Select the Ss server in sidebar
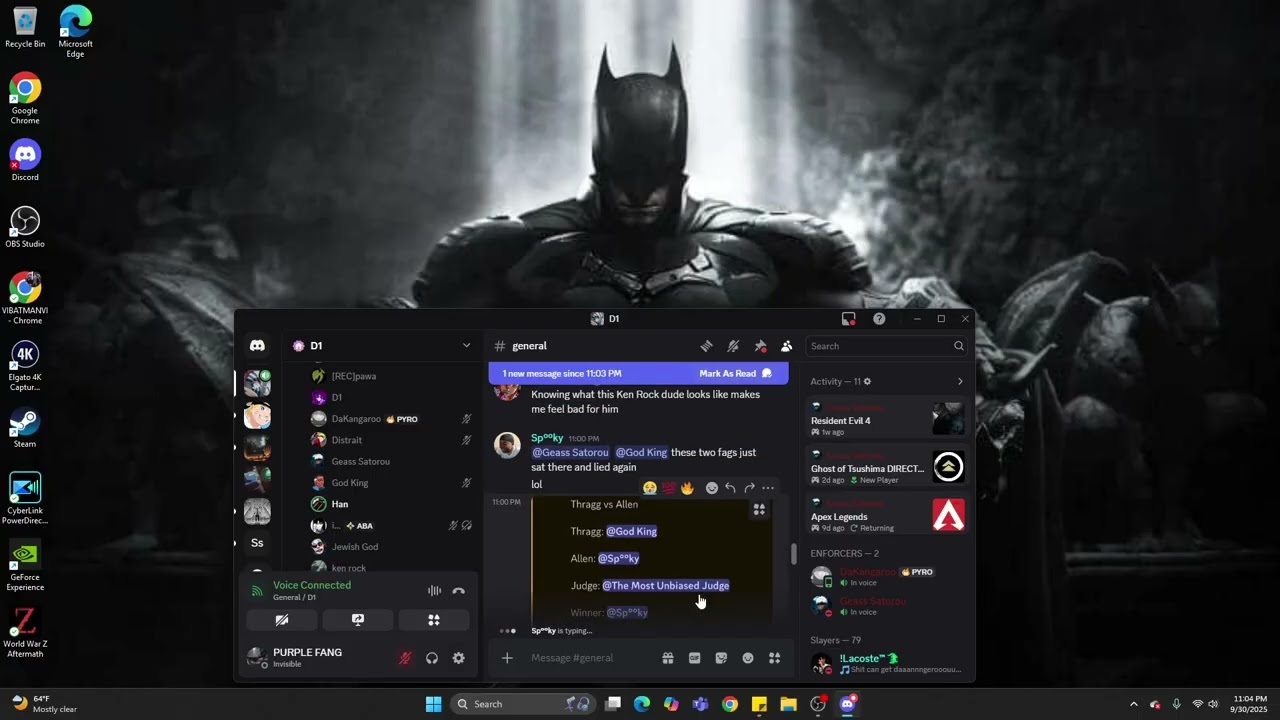Viewport: 1280px width, 720px height. 257,543
